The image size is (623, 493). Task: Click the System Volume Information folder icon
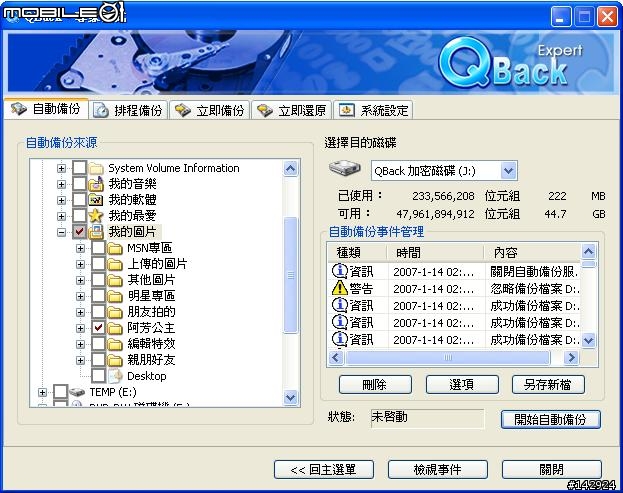(x=96, y=168)
